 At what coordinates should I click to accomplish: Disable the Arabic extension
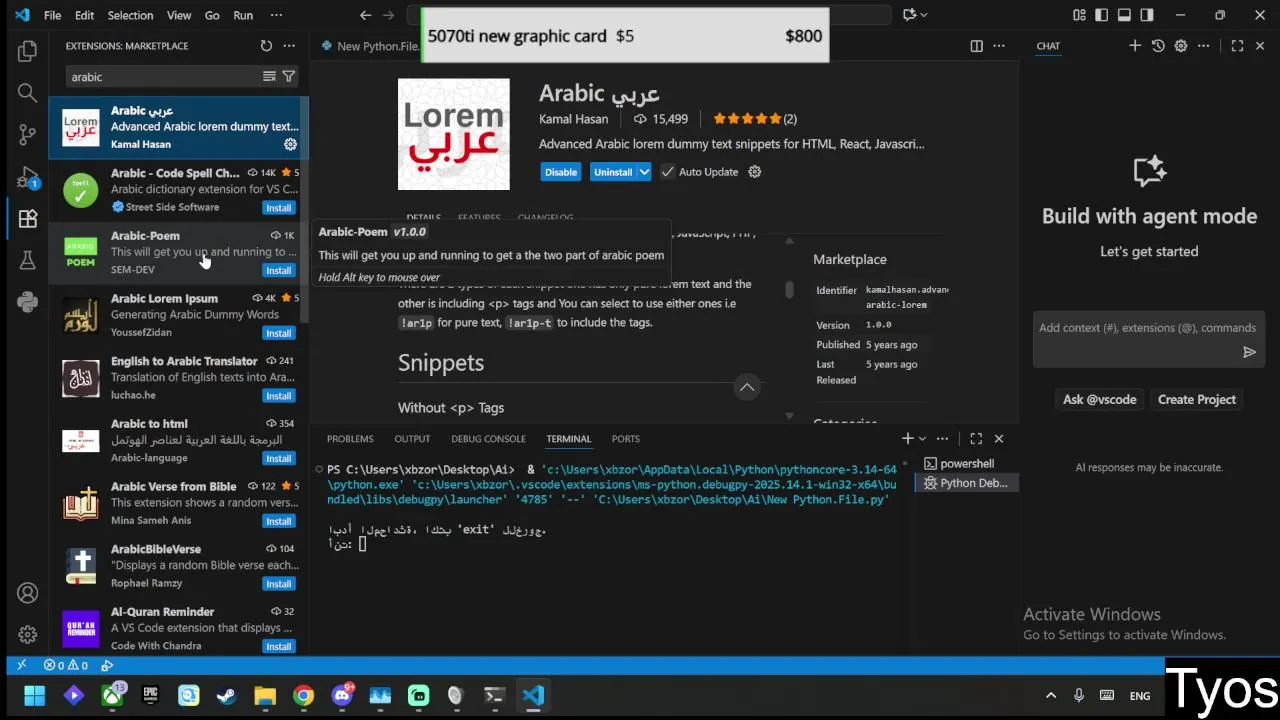tap(561, 172)
